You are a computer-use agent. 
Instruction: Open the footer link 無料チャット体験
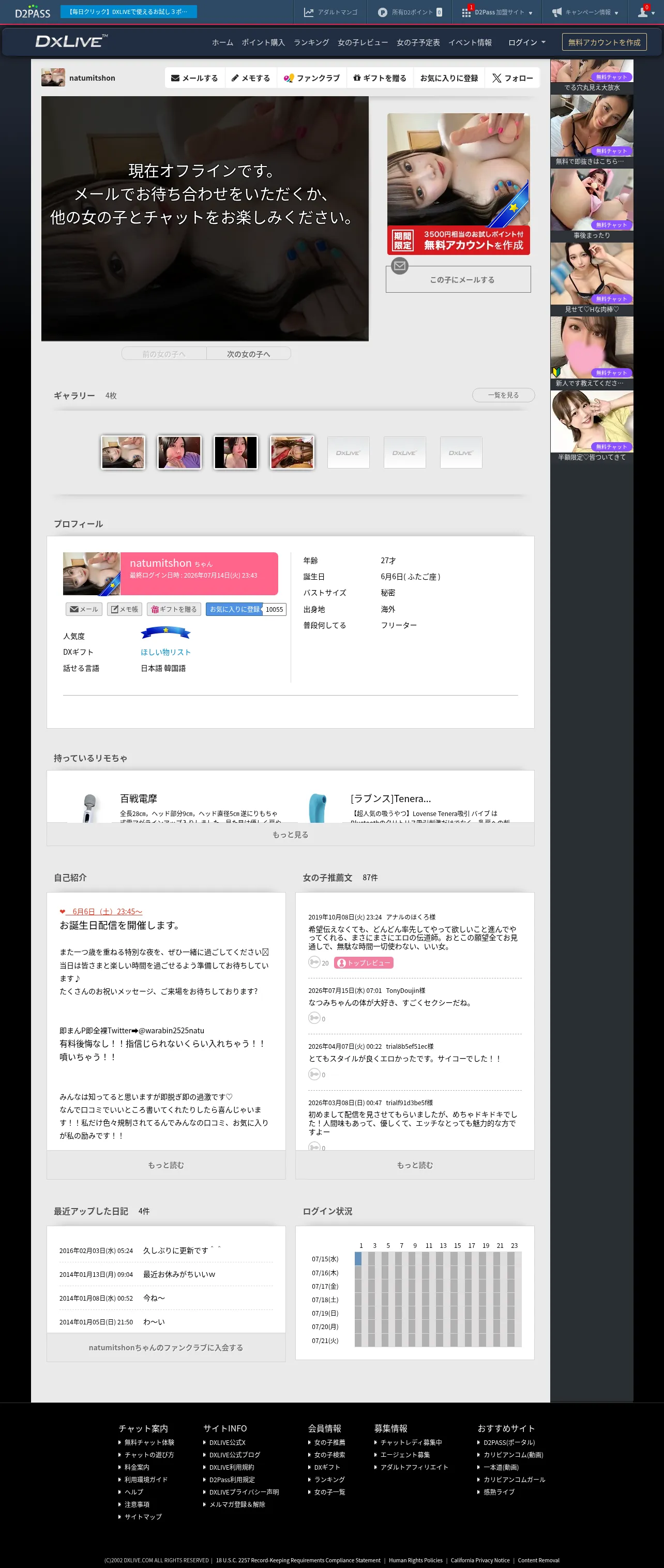[x=149, y=1442]
